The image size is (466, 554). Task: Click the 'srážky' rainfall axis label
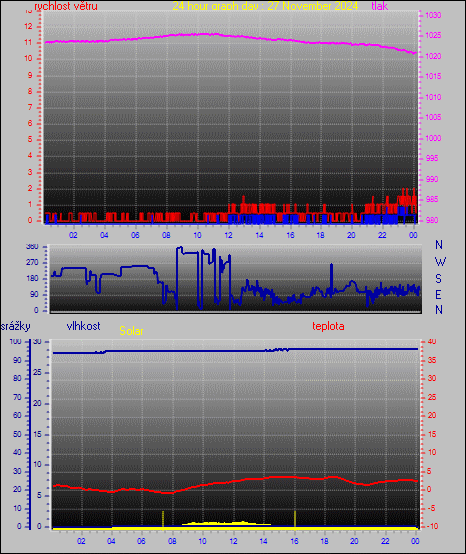pyautogui.click(x=16, y=326)
